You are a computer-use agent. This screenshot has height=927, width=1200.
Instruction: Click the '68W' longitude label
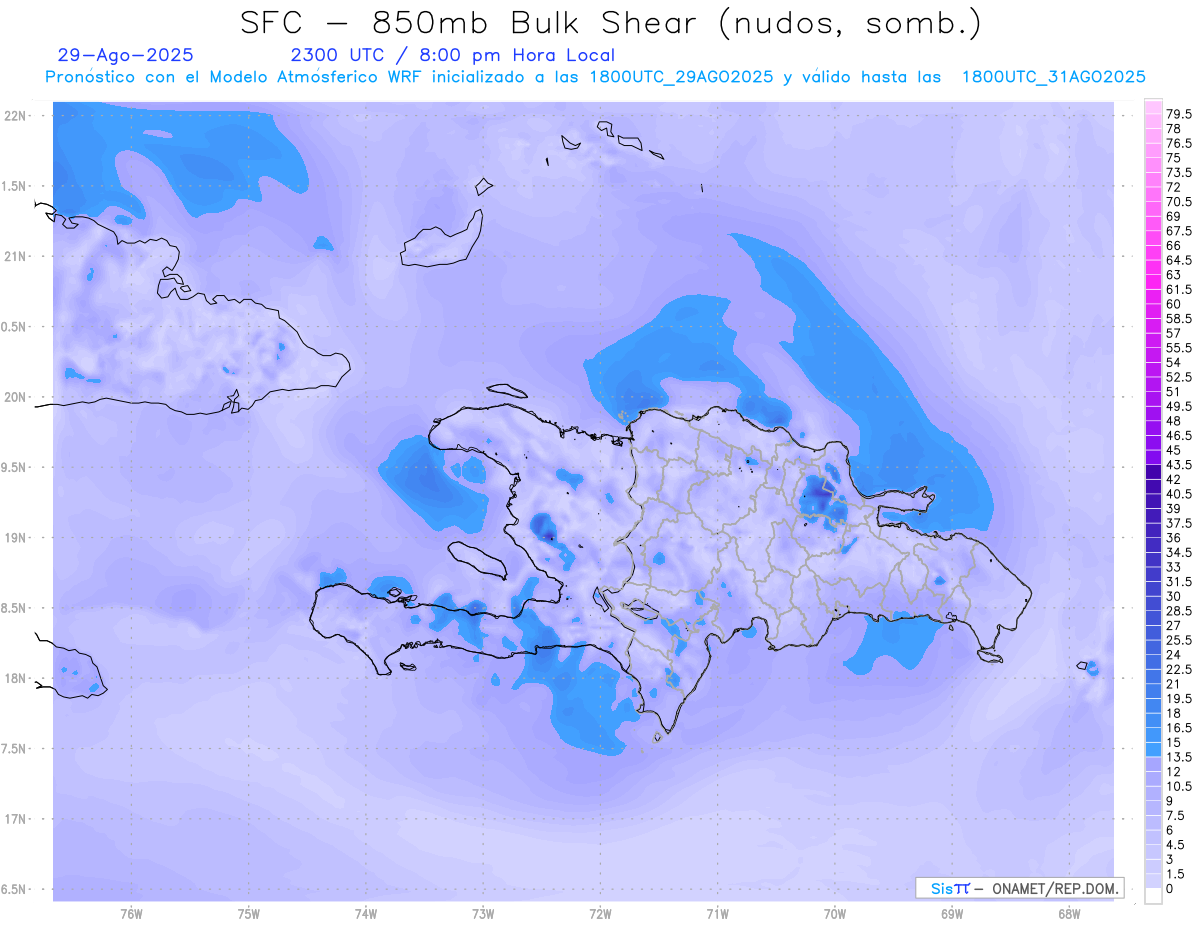click(1069, 913)
